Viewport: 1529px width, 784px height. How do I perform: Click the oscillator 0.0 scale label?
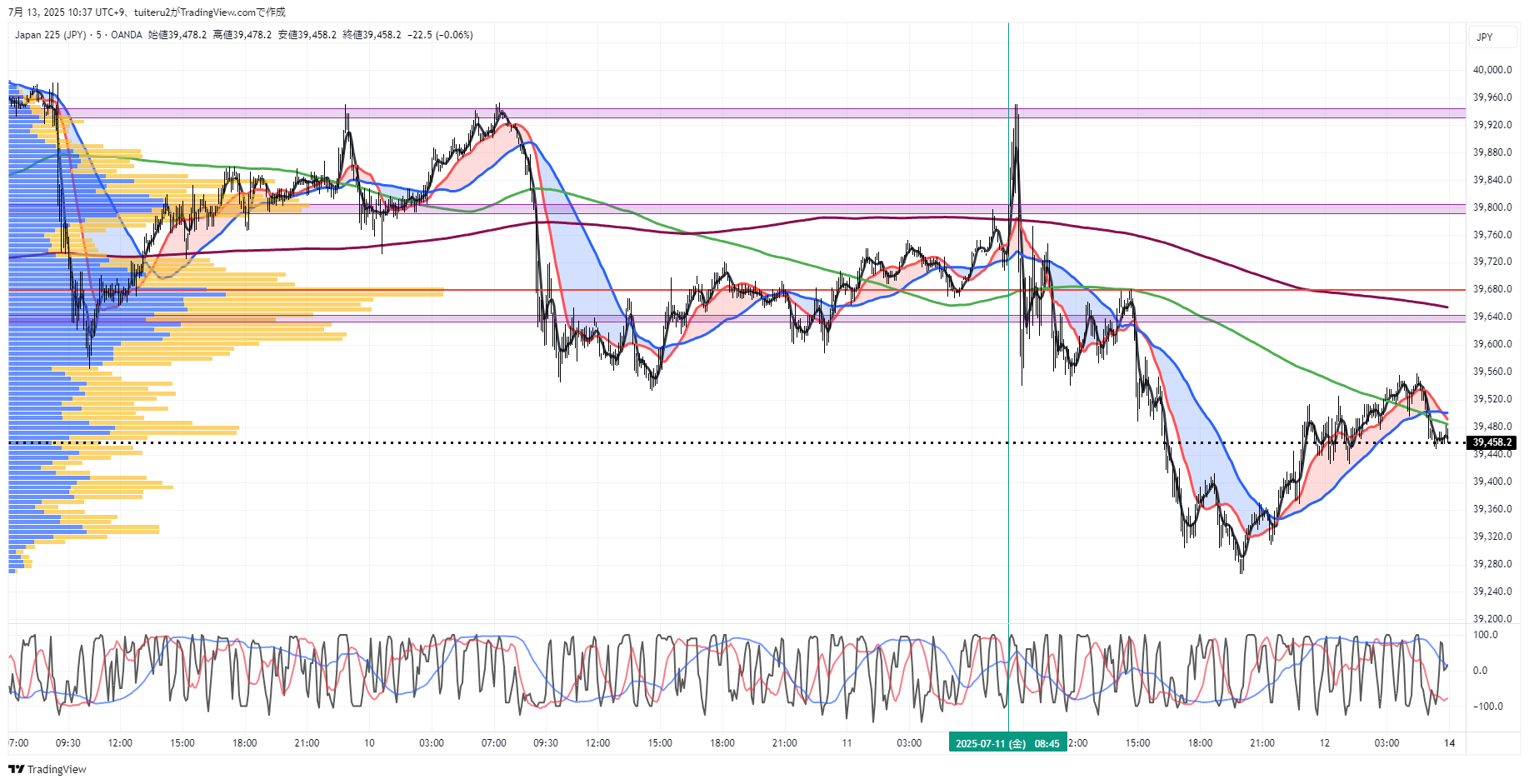(x=1480, y=671)
